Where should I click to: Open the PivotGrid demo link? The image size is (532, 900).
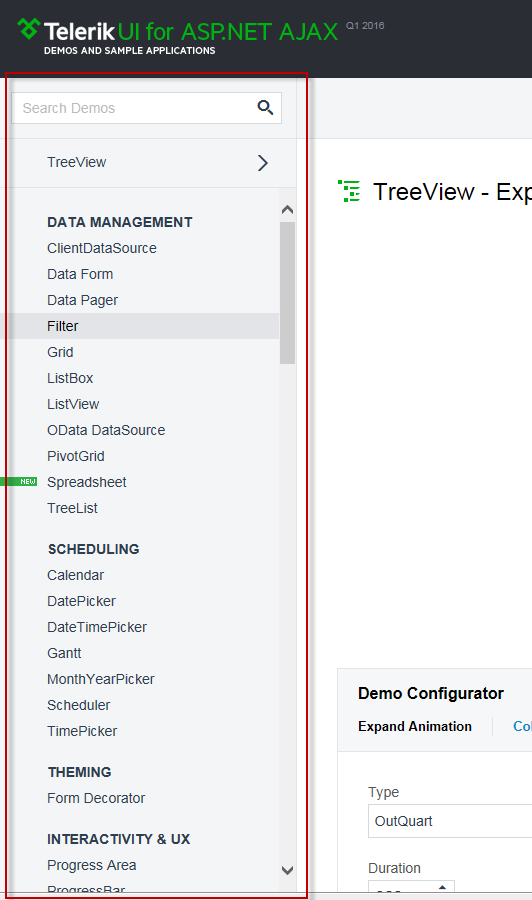click(x=76, y=456)
